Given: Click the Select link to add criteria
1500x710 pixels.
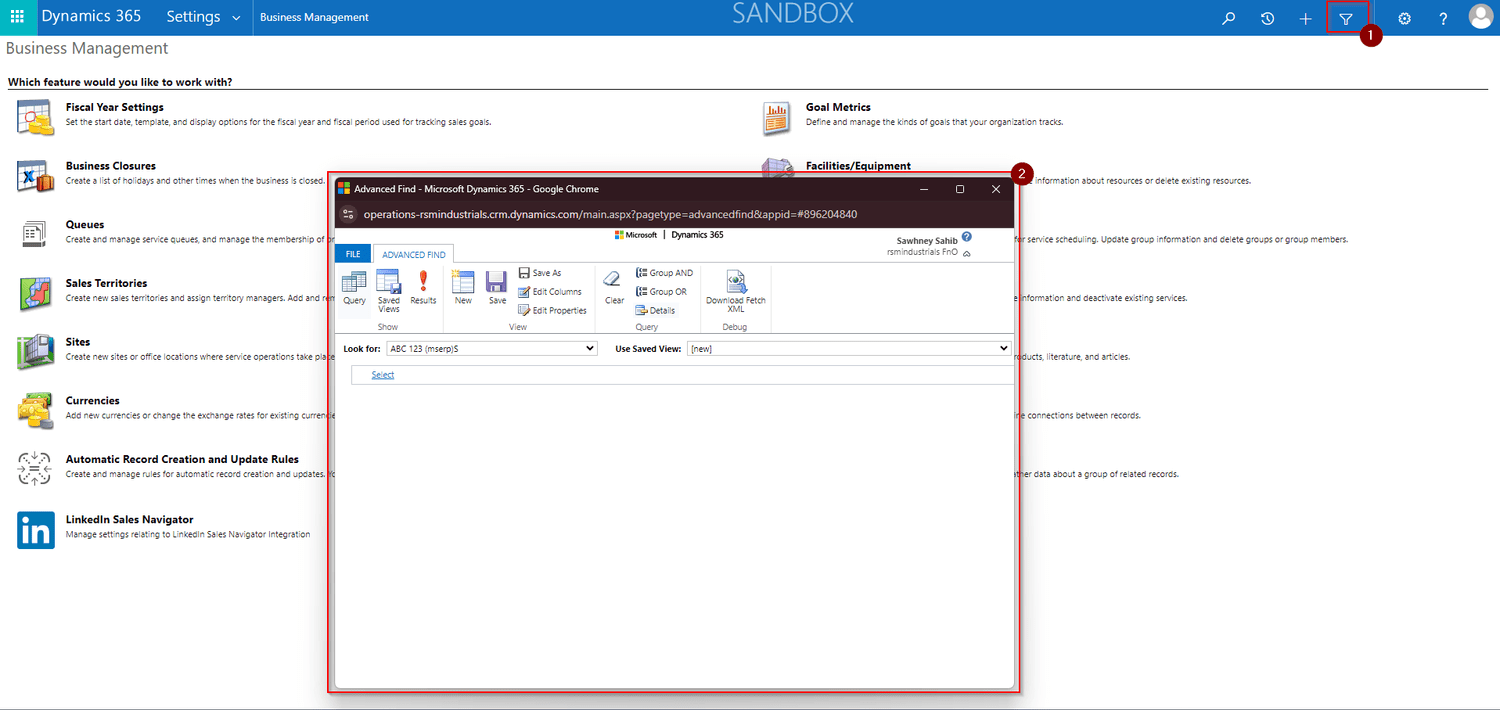Looking at the screenshot, I should (382, 374).
